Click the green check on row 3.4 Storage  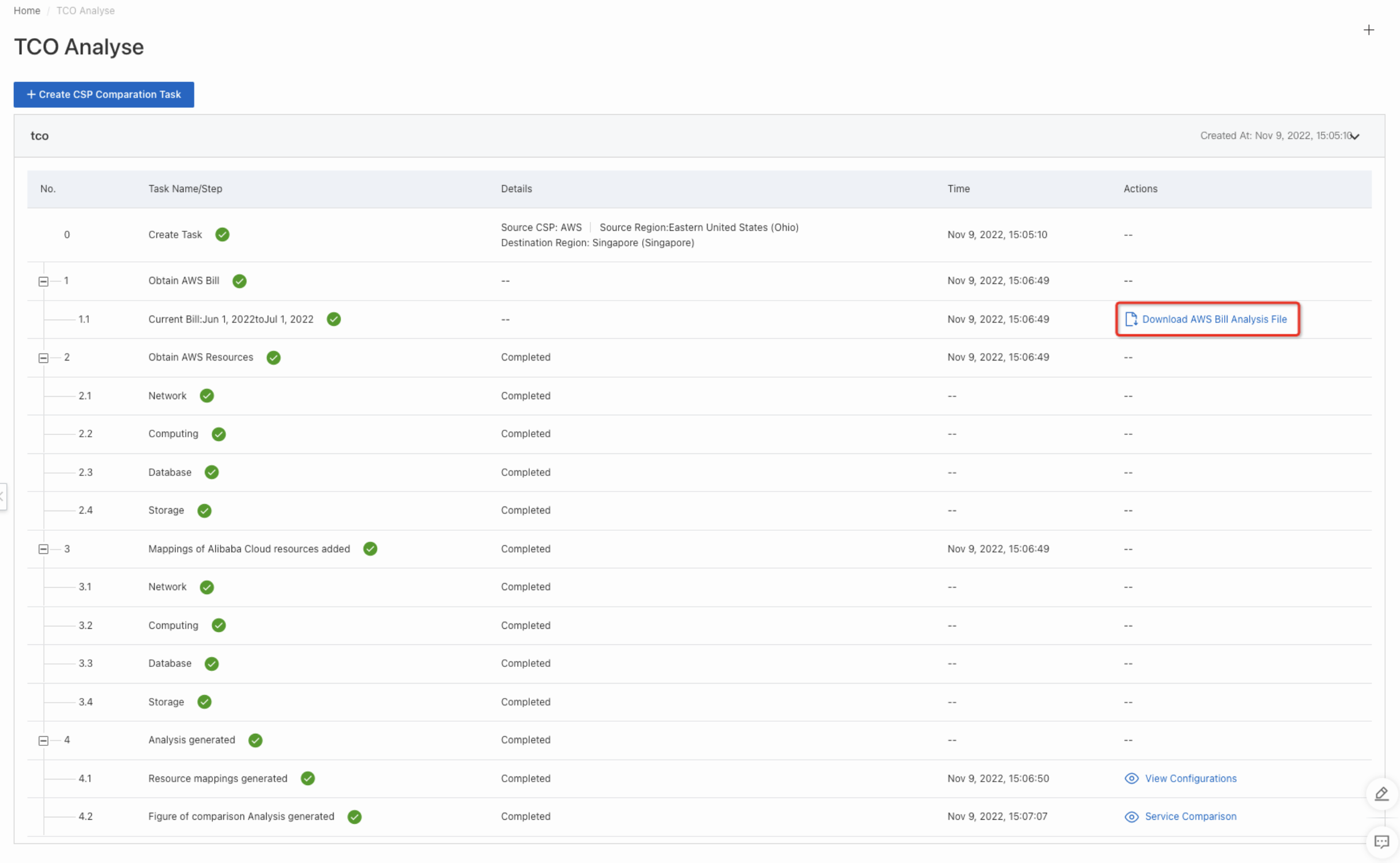(x=204, y=702)
